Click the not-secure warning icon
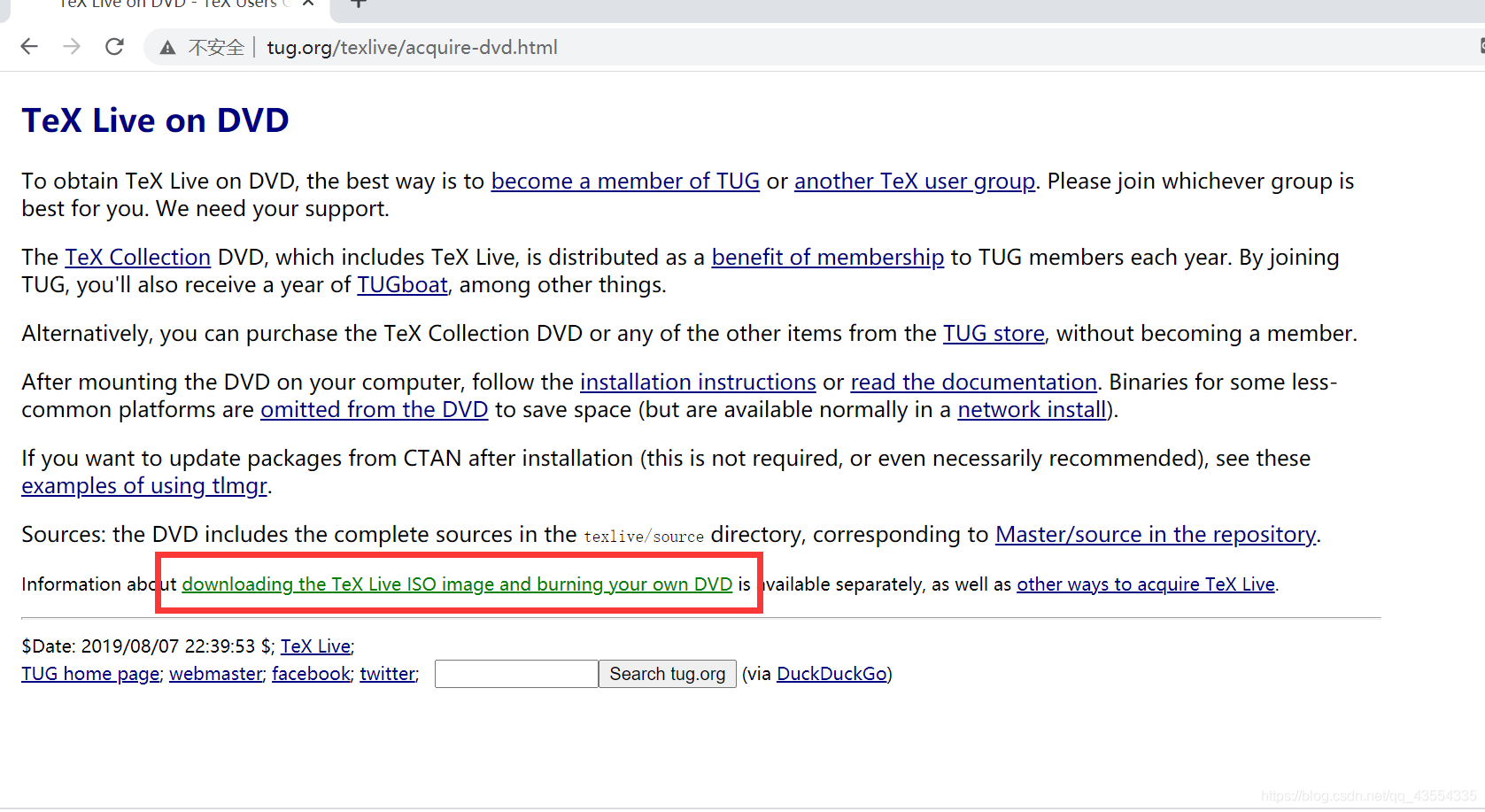This screenshot has height=812, width=1485. (x=167, y=48)
